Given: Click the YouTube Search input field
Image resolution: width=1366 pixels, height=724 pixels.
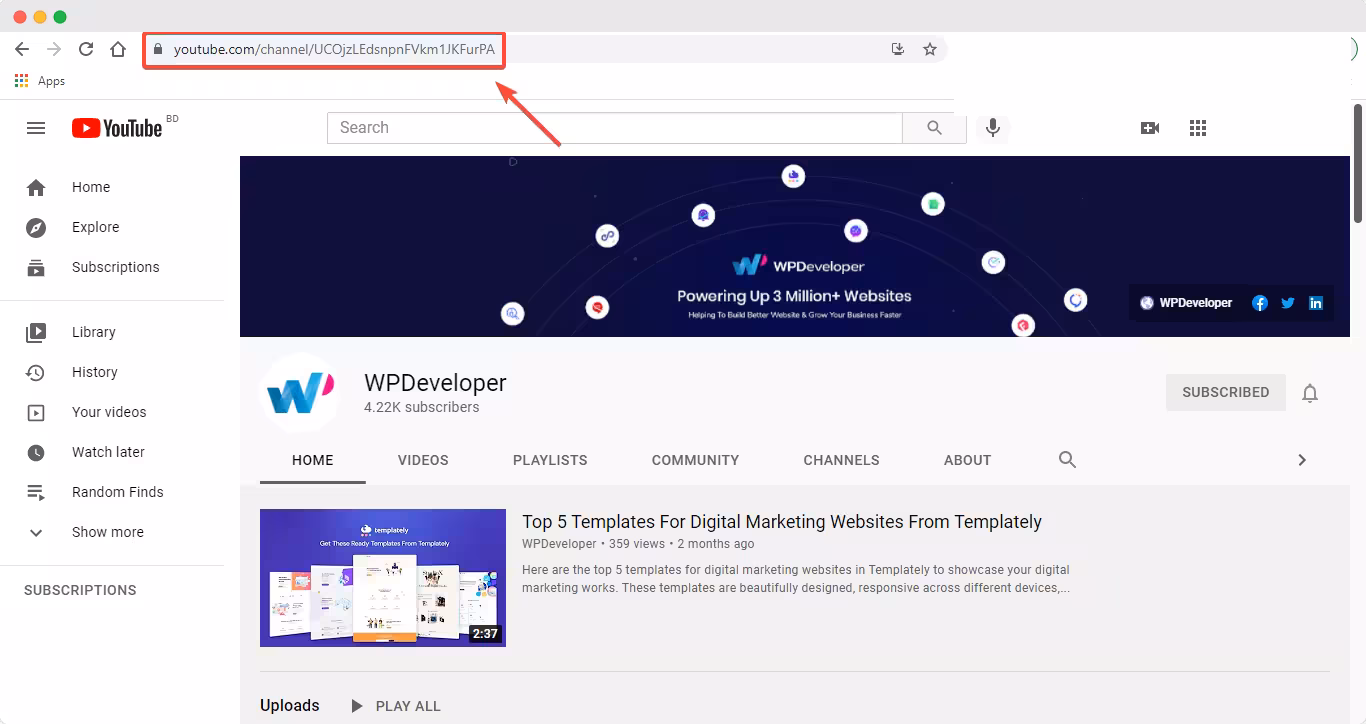Looking at the screenshot, I should 615,128.
